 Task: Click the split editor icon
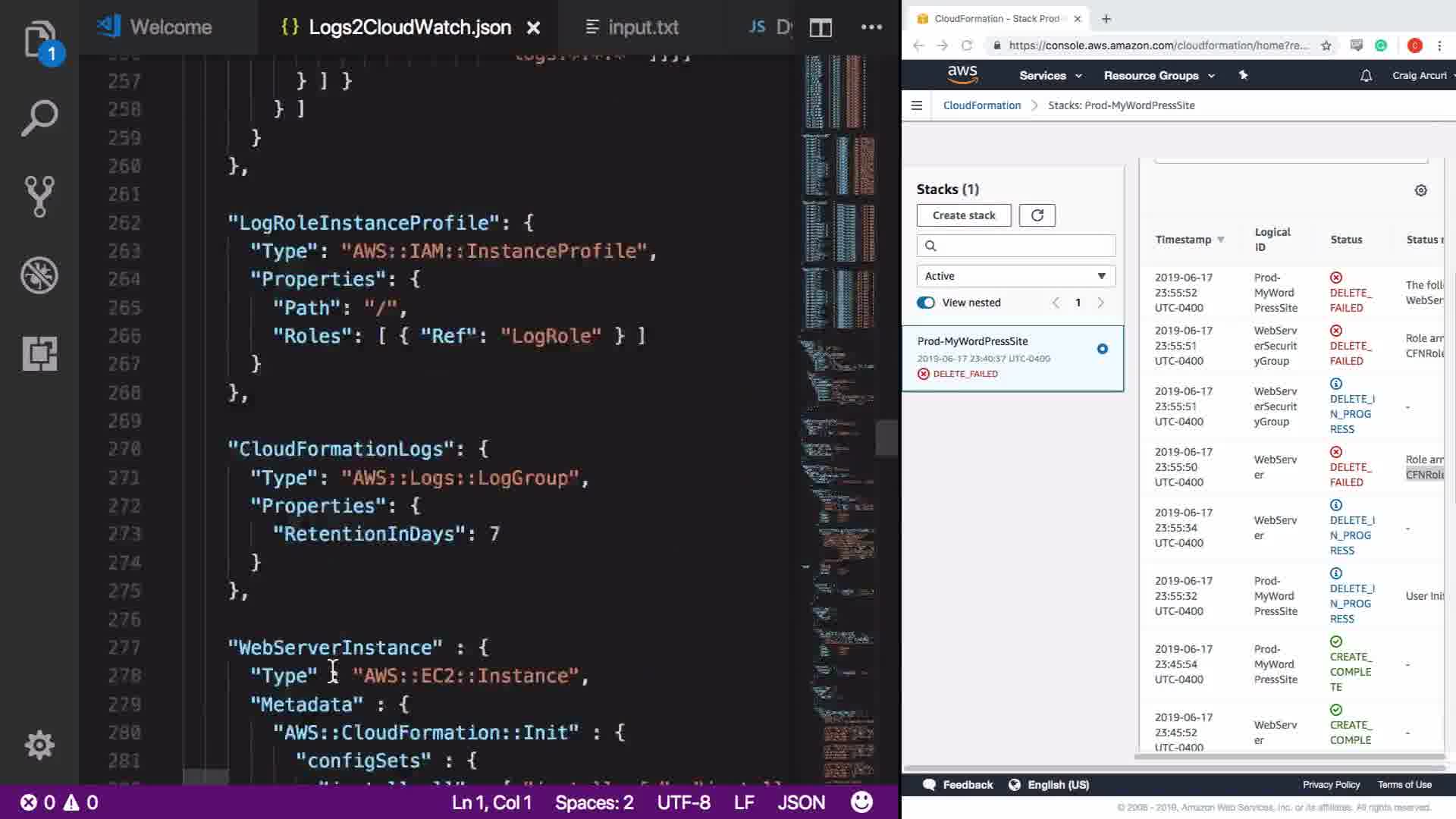tap(821, 28)
